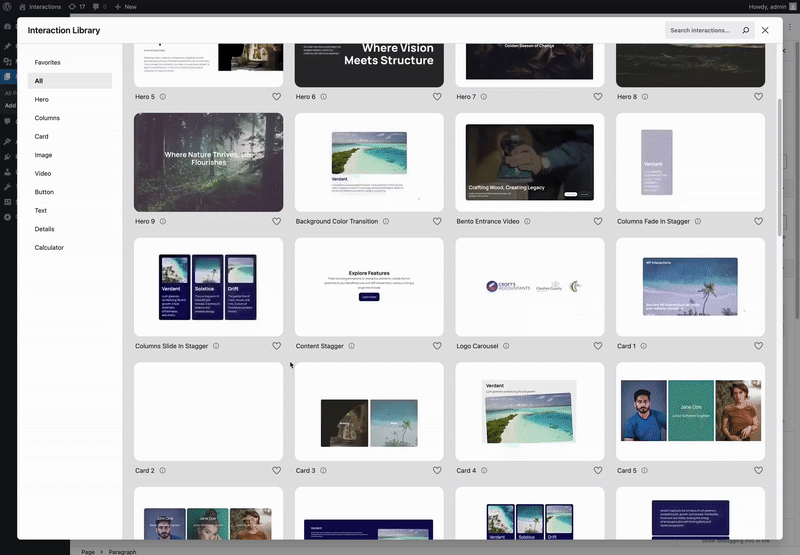The height and width of the screenshot is (555, 800).
Task: Select the Hero category
Action: [x=42, y=100]
